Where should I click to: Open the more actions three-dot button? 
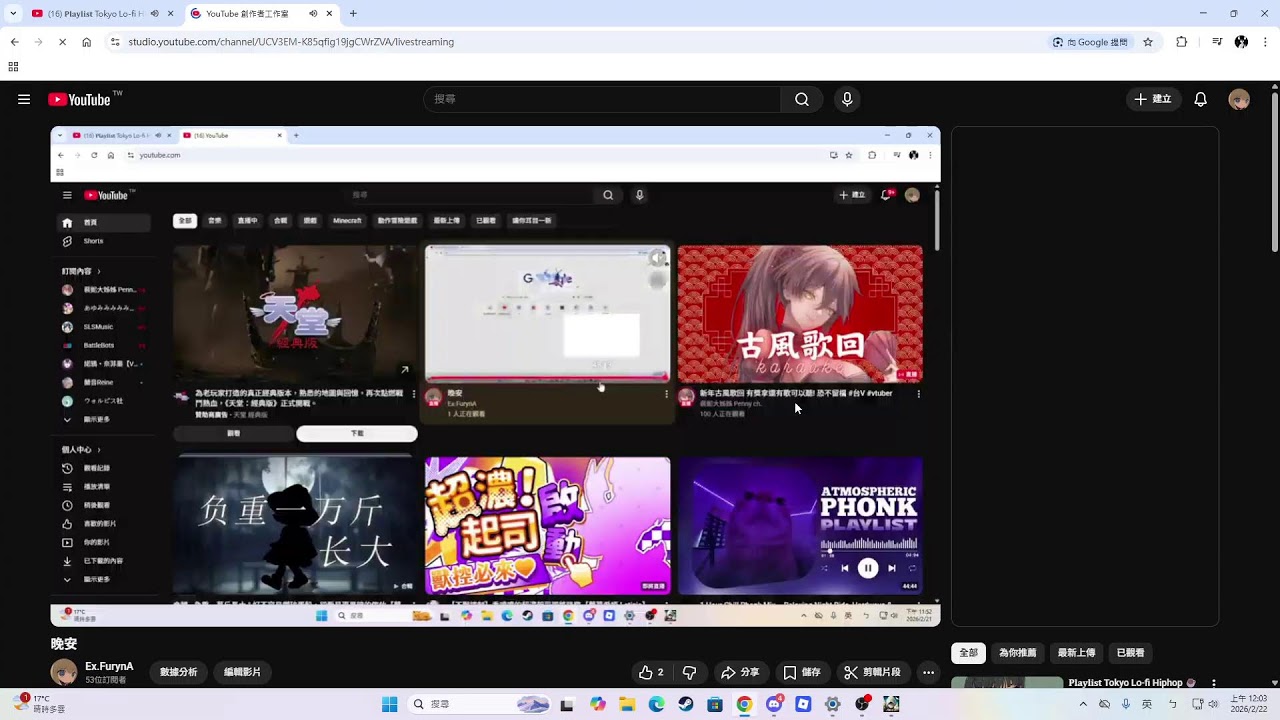pos(928,672)
